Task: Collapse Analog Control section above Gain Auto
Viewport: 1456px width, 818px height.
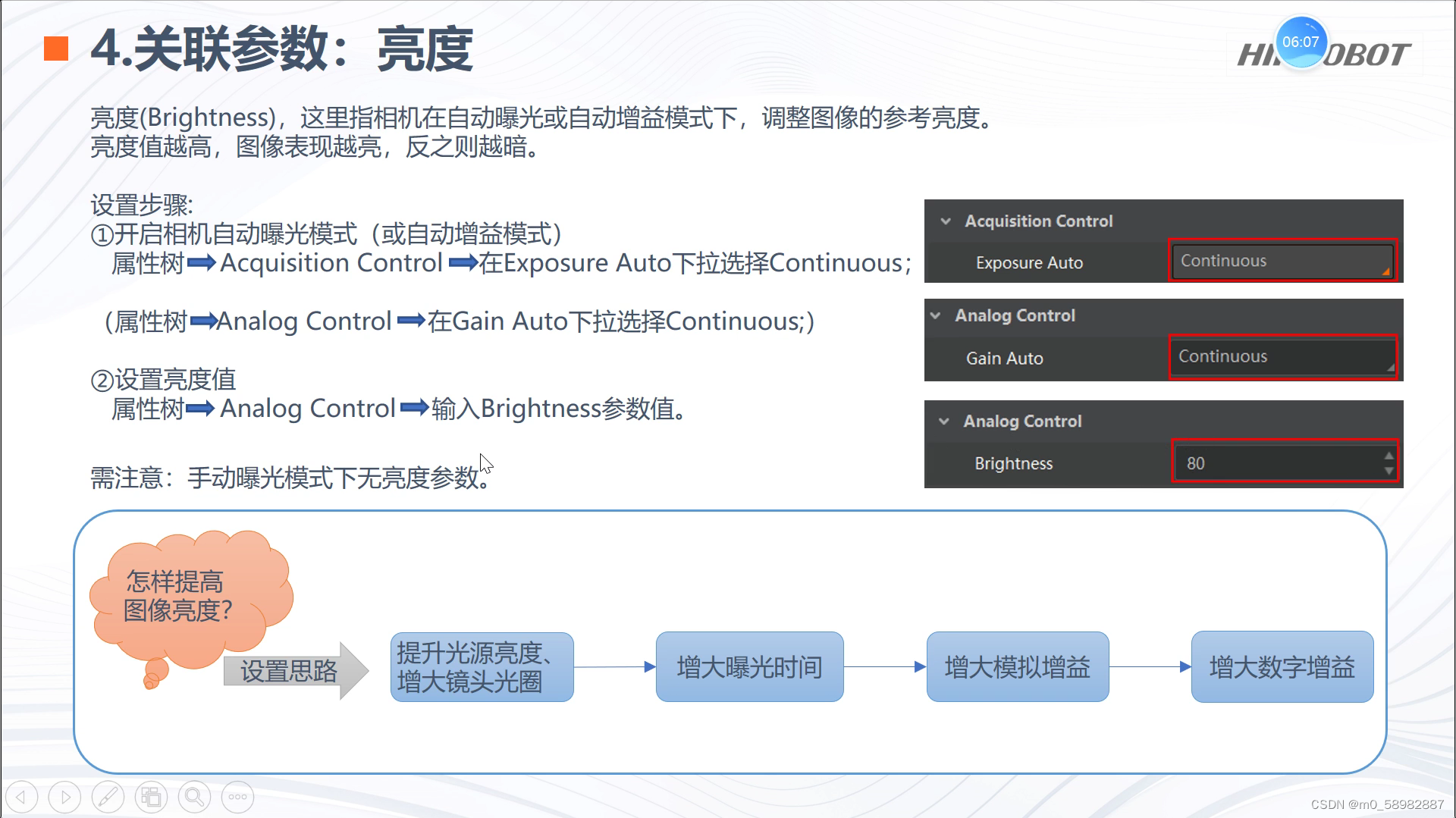Action: (936, 315)
